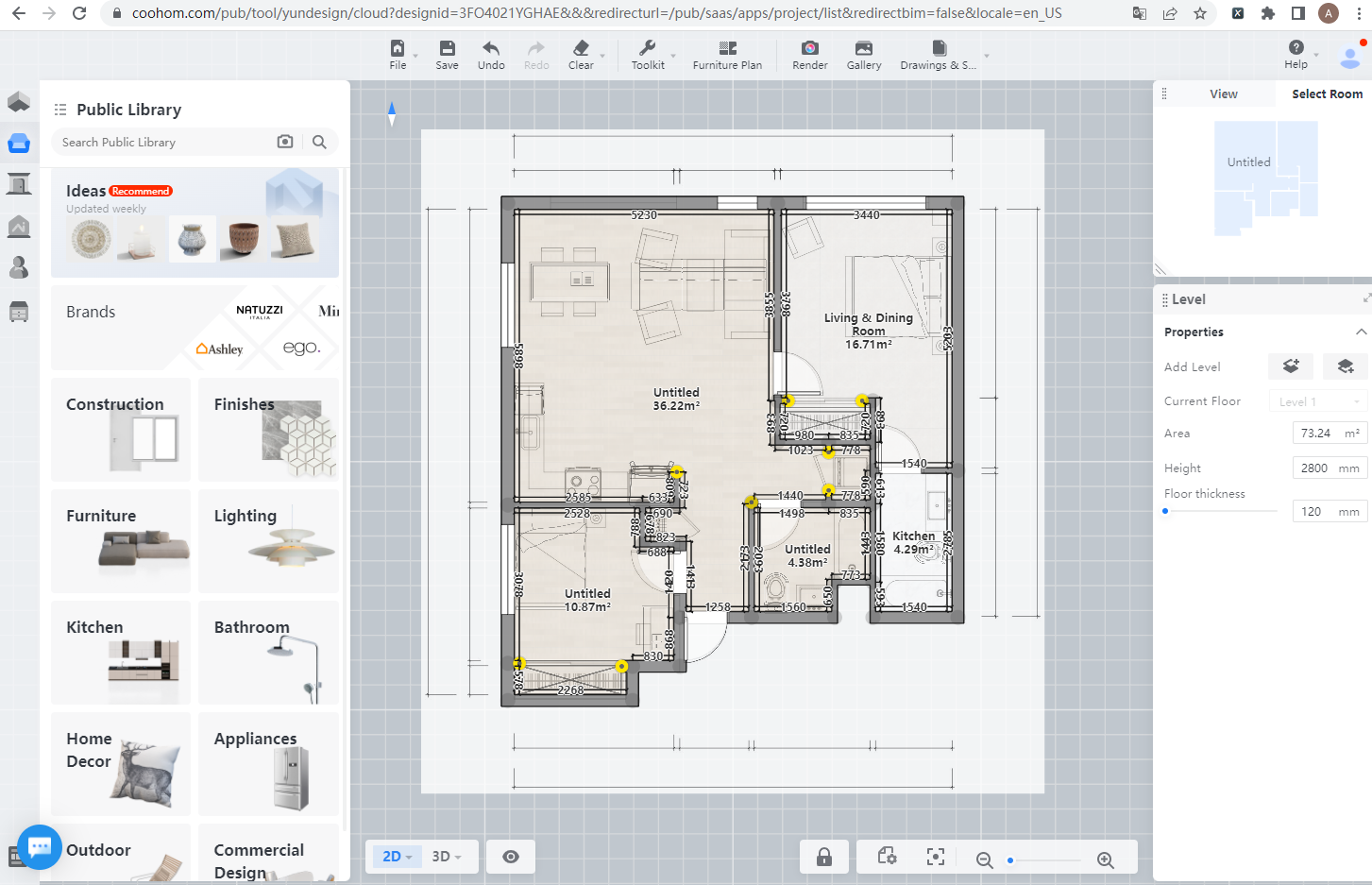The width and height of the screenshot is (1372, 885).
Task: Switch to the Select Room tab
Action: pos(1326,94)
